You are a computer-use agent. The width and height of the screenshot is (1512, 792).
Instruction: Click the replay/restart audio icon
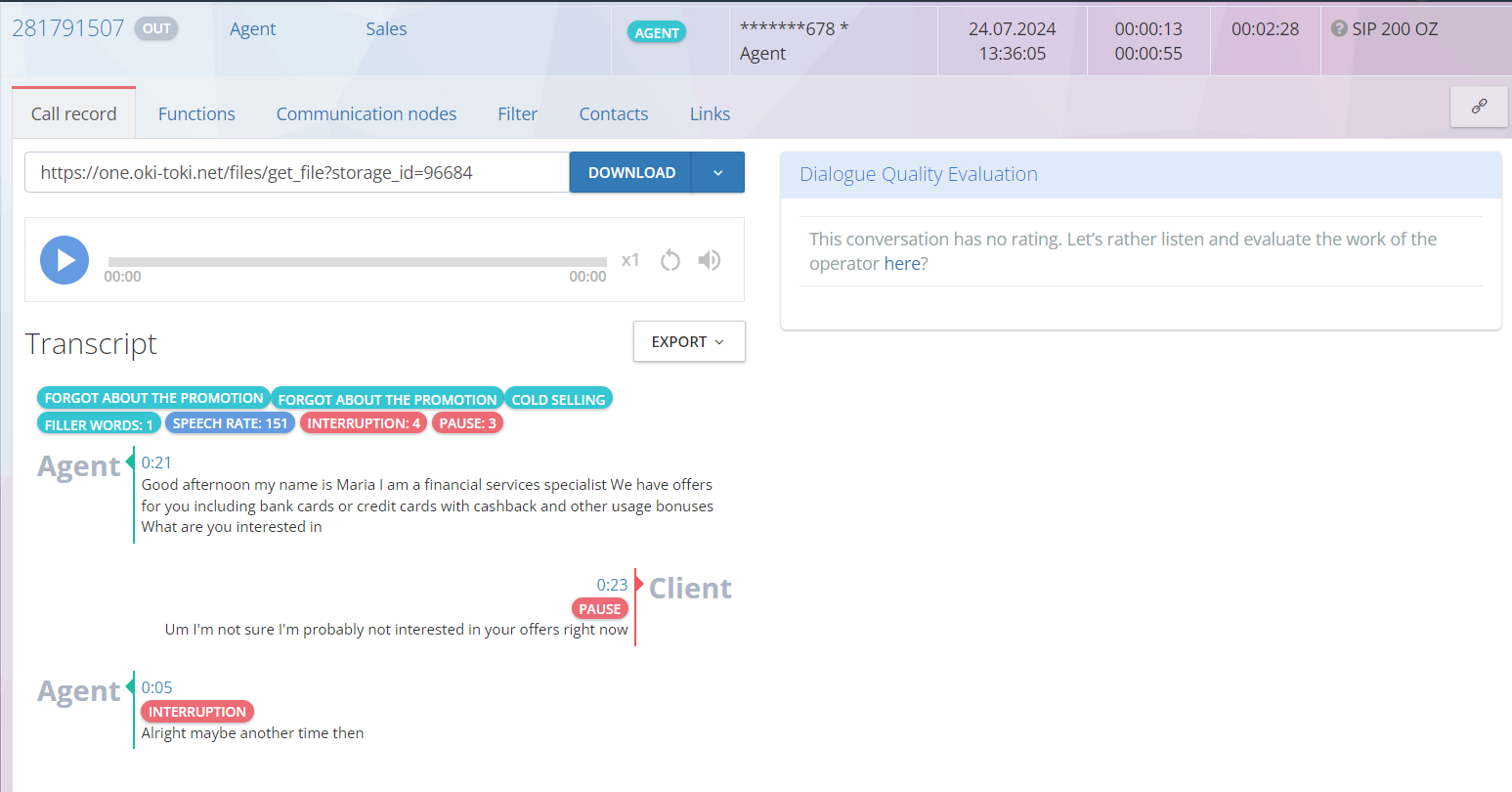[x=670, y=260]
